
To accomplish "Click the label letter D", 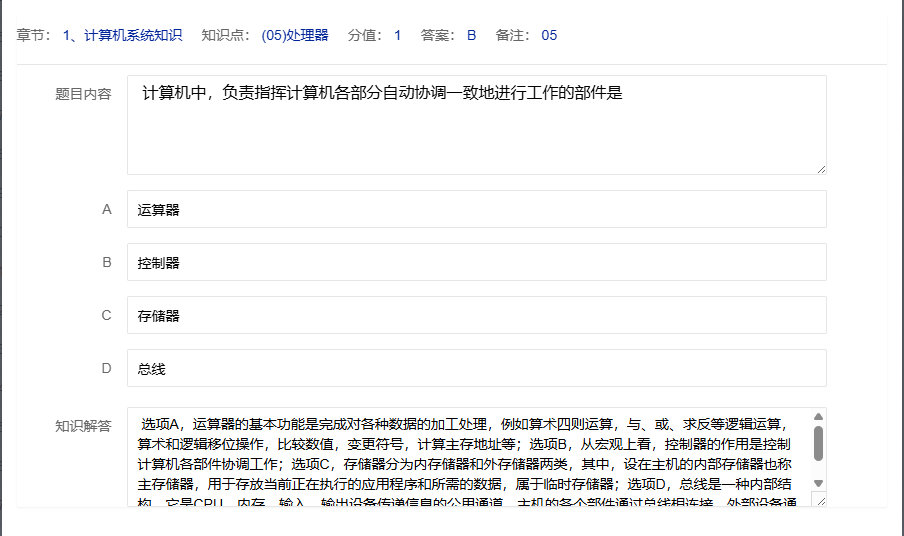I will [x=107, y=368].
